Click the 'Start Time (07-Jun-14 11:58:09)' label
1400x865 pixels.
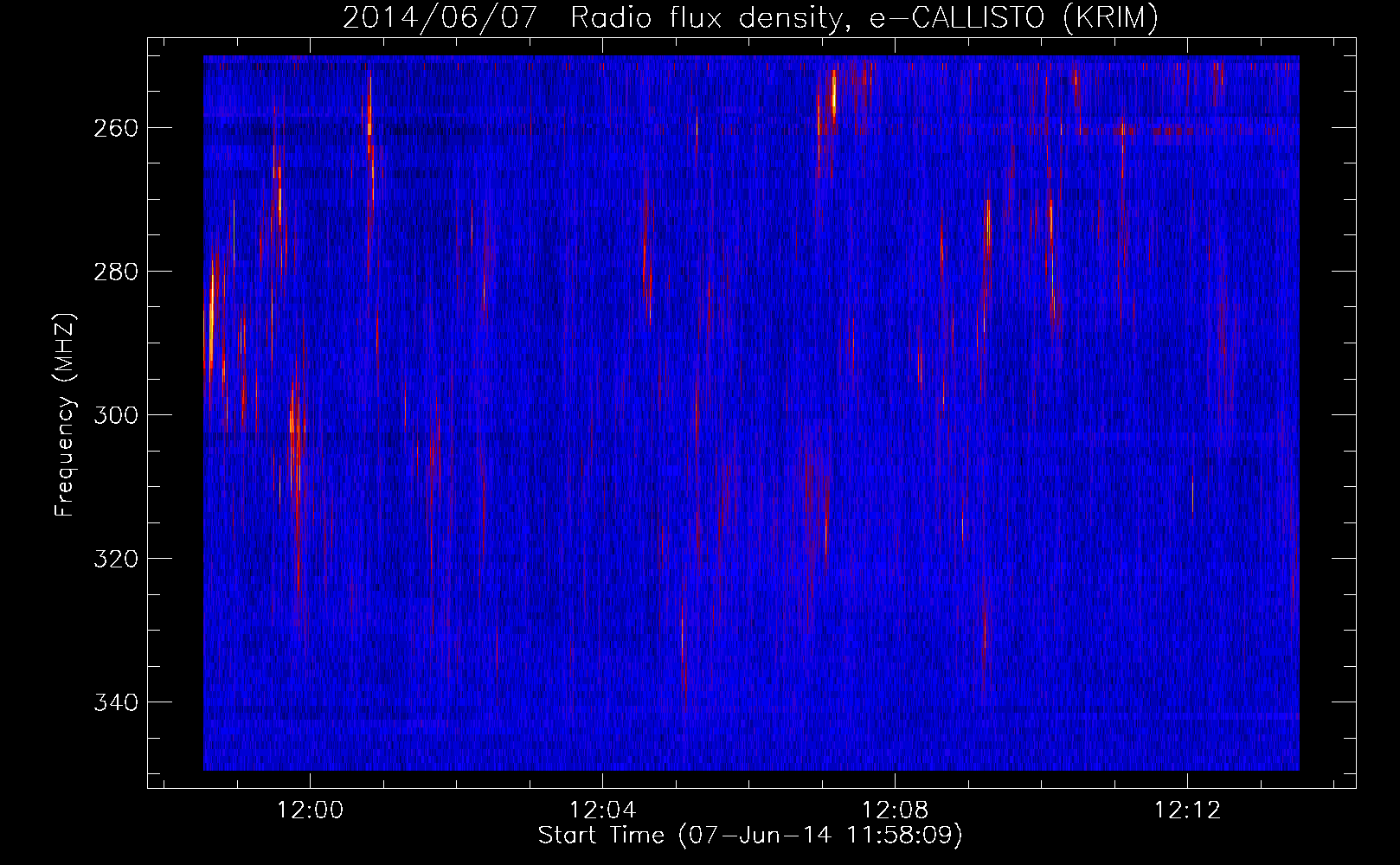[750, 836]
